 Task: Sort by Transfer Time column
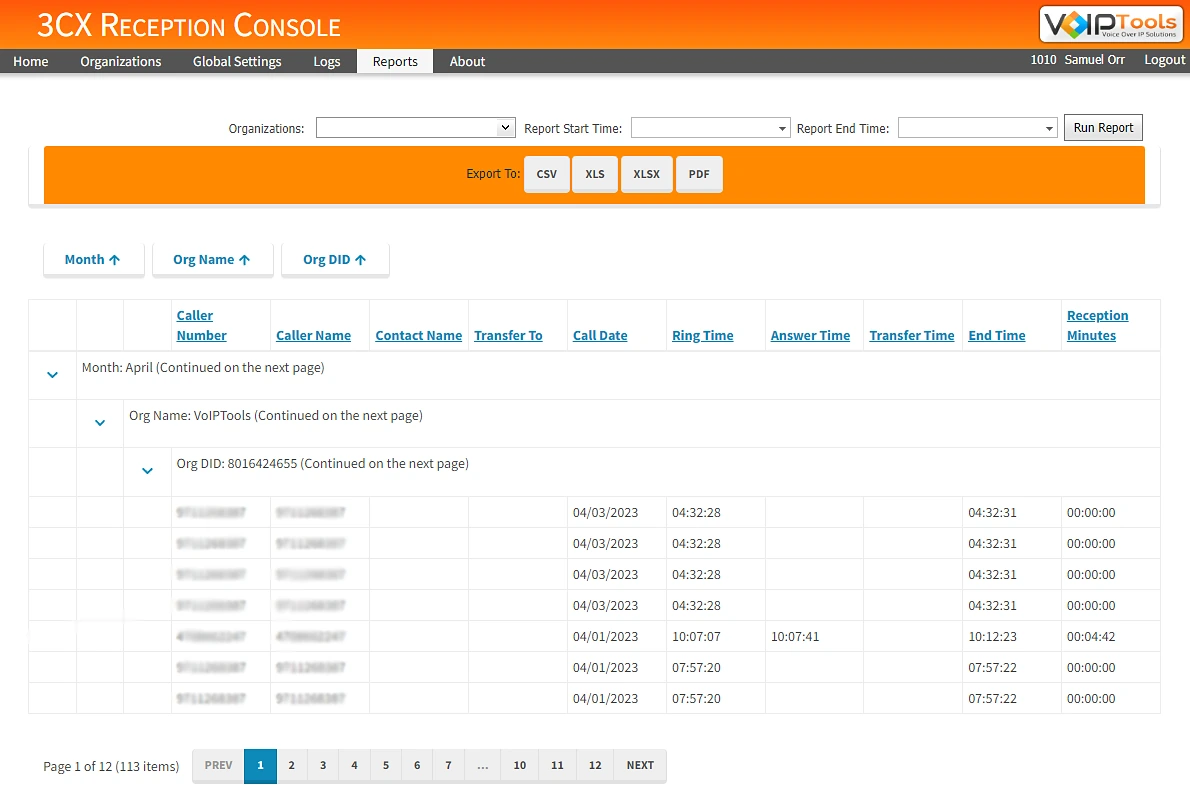[x=911, y=335]
